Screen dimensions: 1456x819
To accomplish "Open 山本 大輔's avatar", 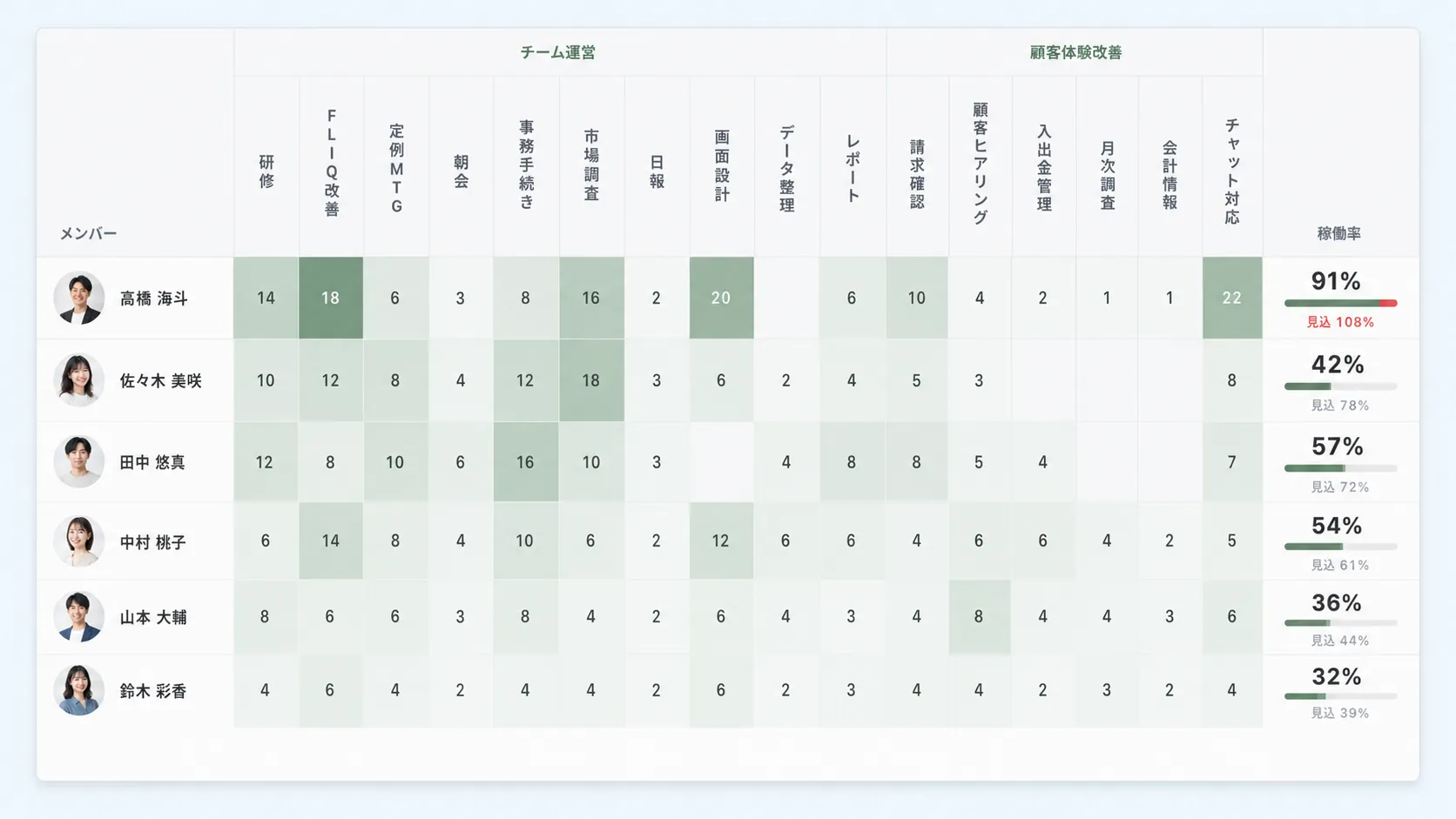I will click(x=78, y=616).
